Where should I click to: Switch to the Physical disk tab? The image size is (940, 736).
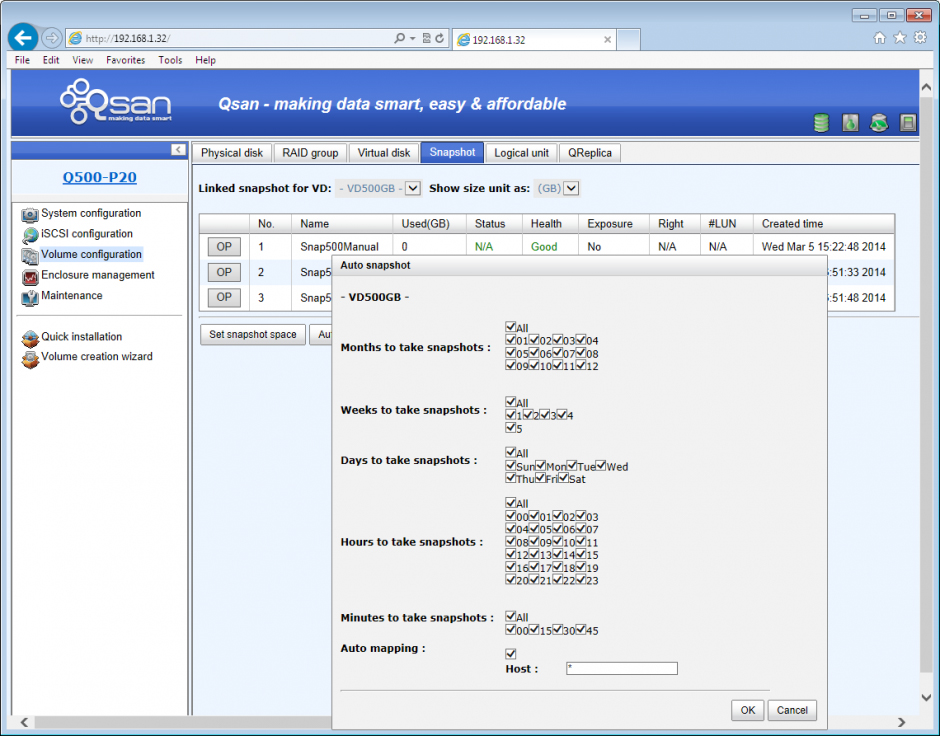point(232,153)
